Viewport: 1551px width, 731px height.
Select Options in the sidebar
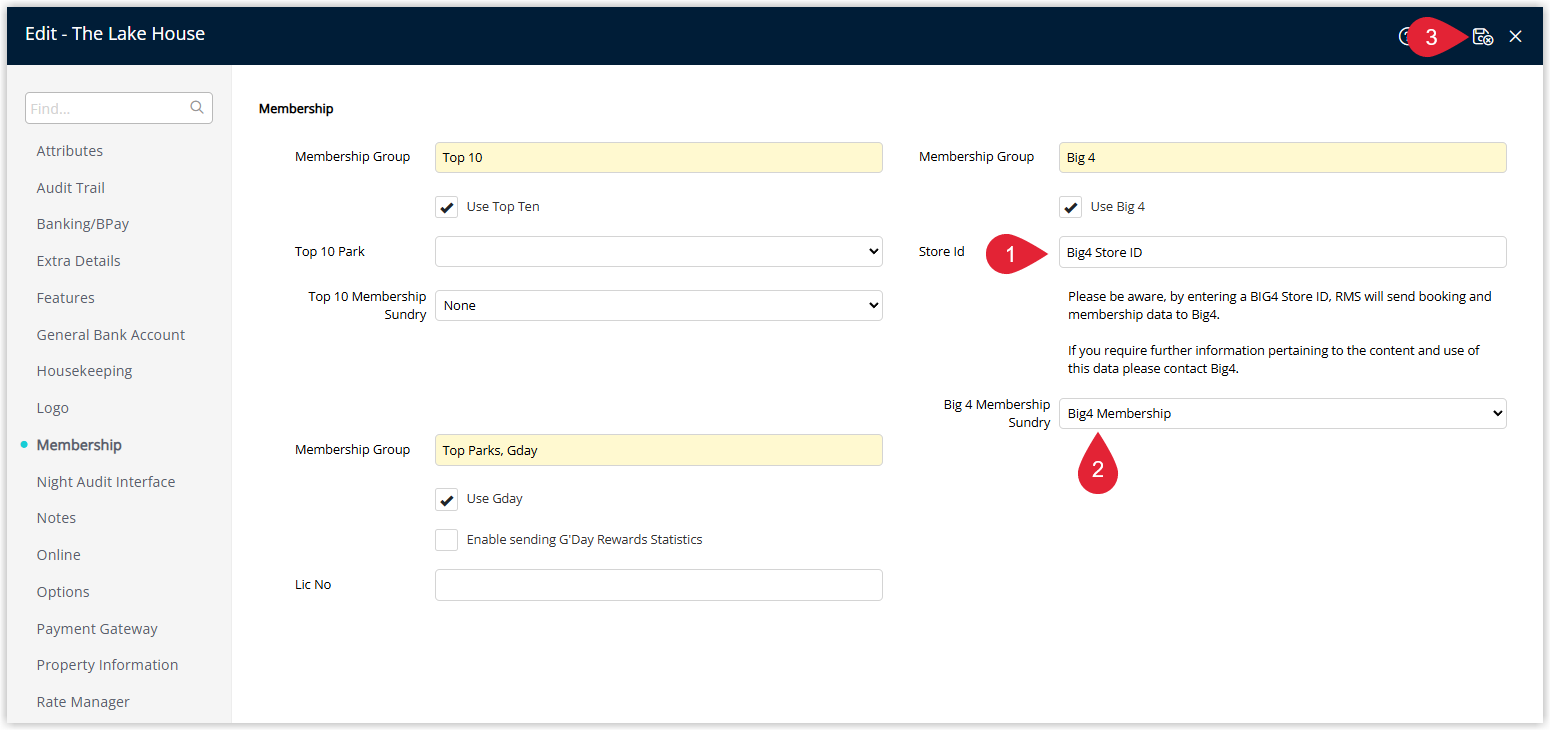pyautogui.click(x=63, y=592)
